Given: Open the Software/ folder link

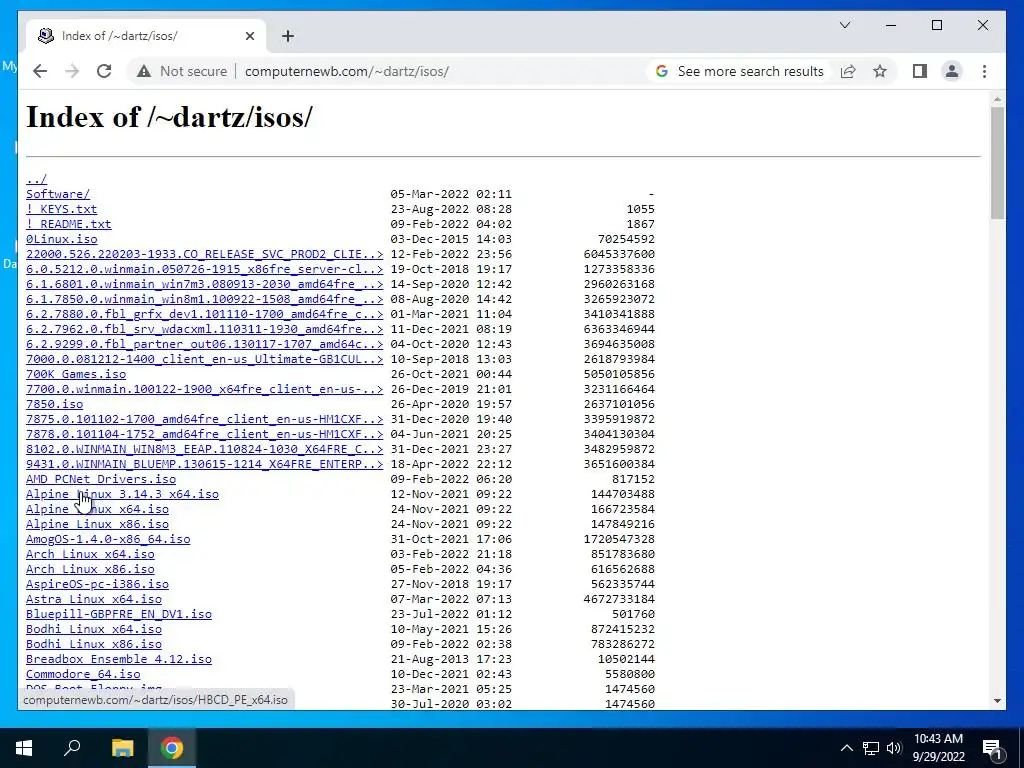Looking at the screenshot, I should (x=58, y=194).
